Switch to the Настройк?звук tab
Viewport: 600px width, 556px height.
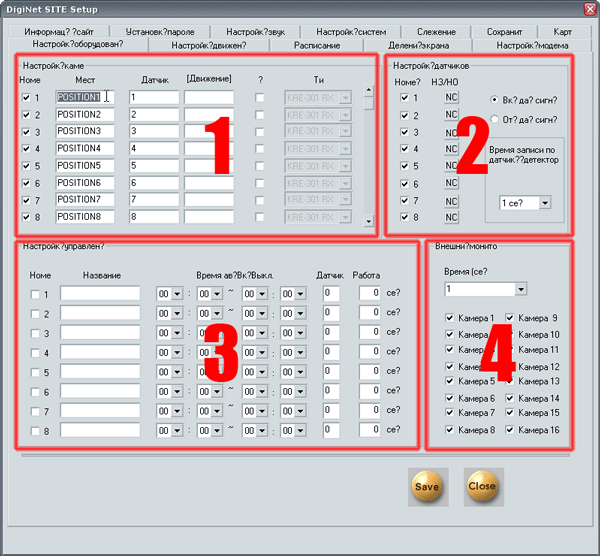click(255, 32)
